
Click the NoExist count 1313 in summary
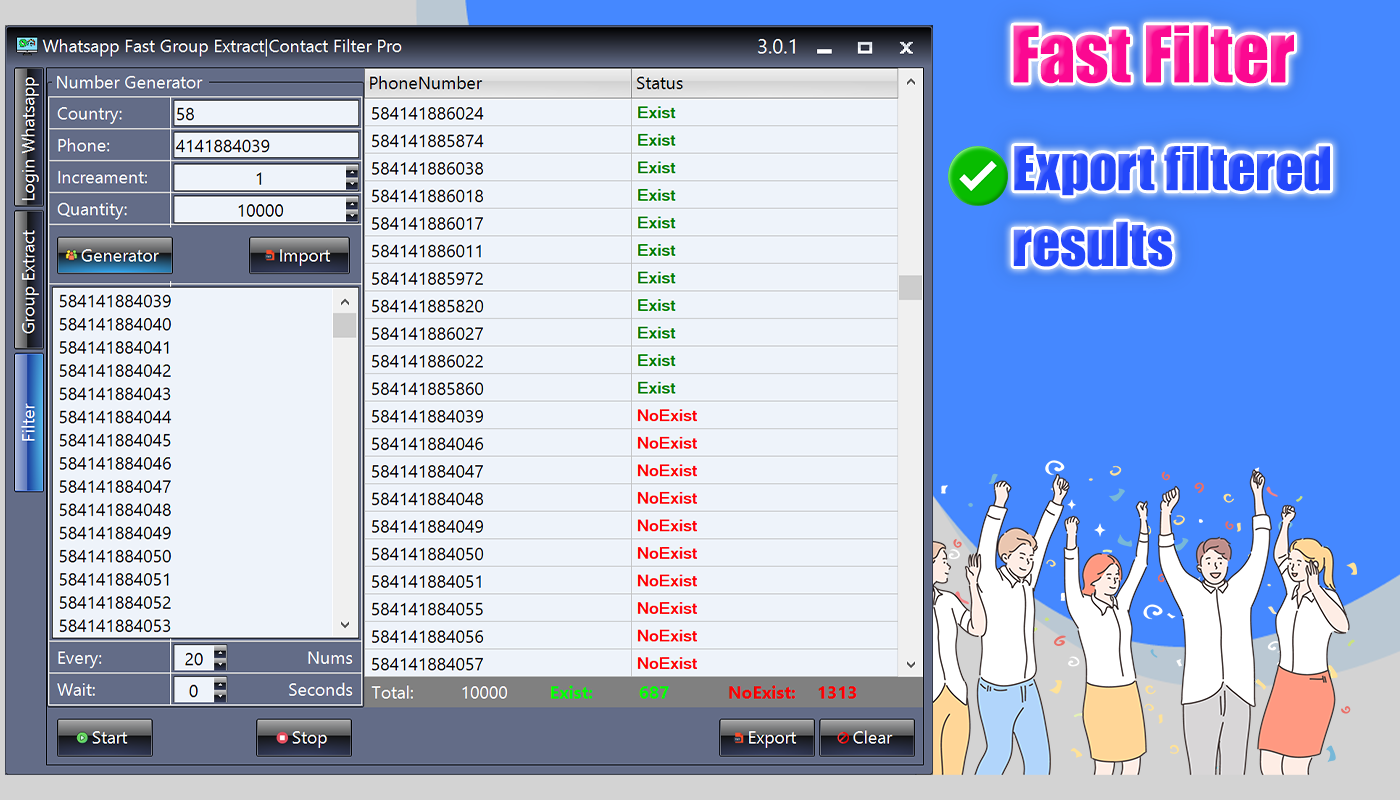click(837, 692)
